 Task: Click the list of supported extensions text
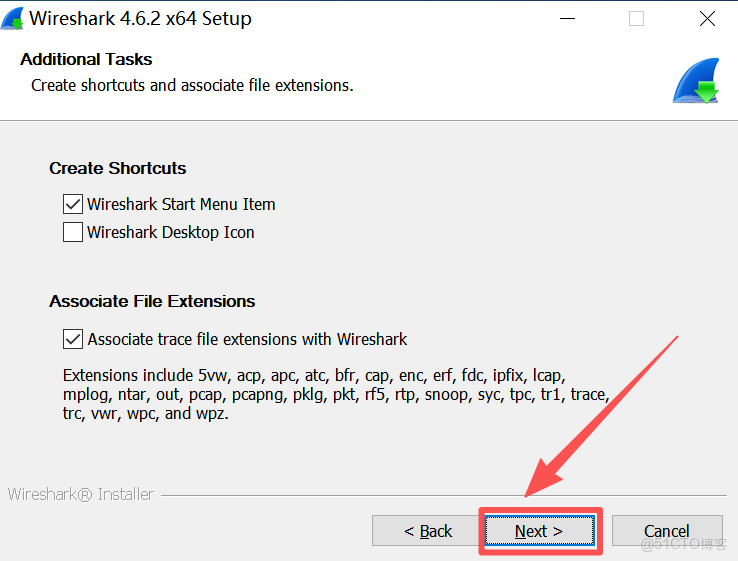335,394
